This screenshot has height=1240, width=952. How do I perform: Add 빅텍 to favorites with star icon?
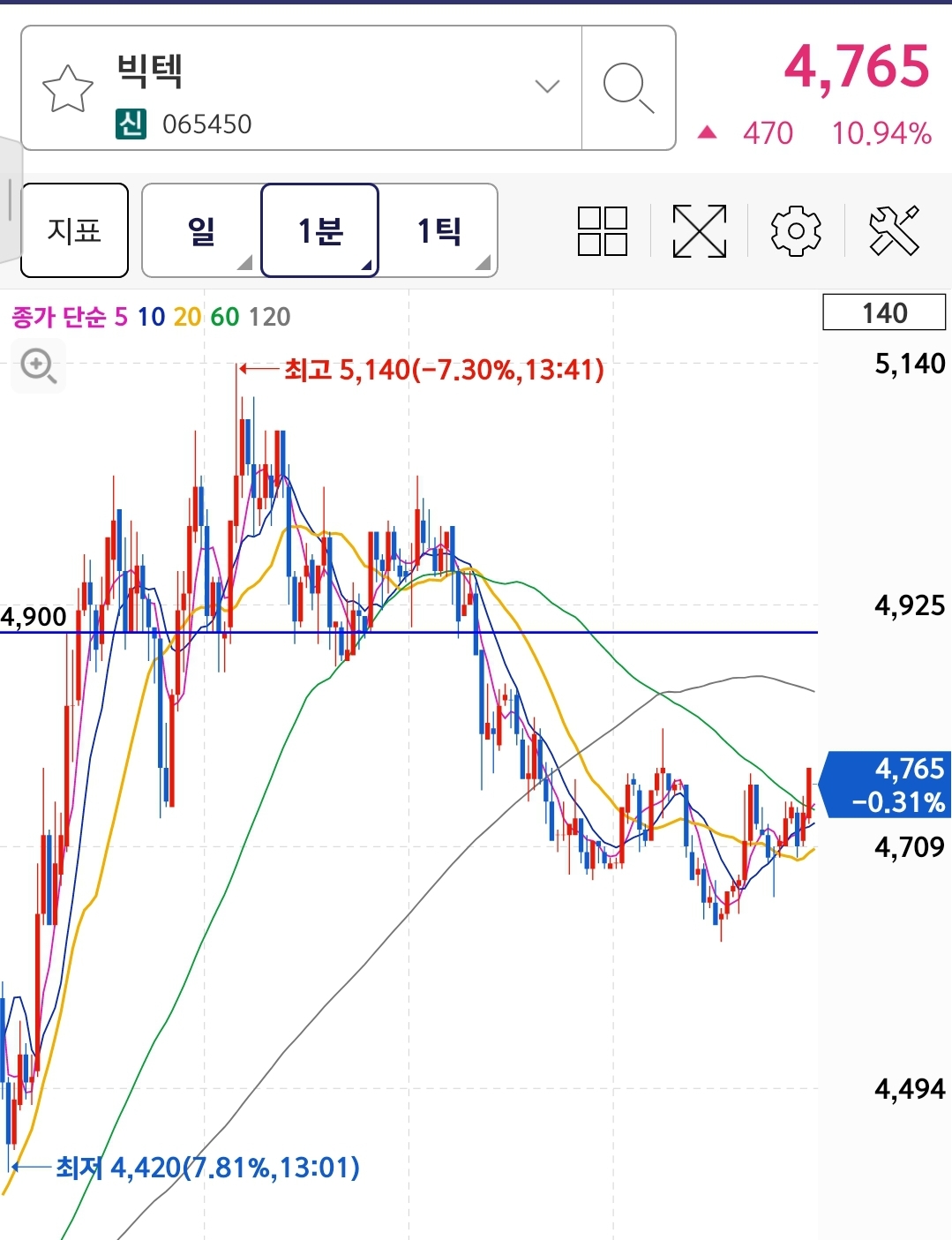coord(68,88)
